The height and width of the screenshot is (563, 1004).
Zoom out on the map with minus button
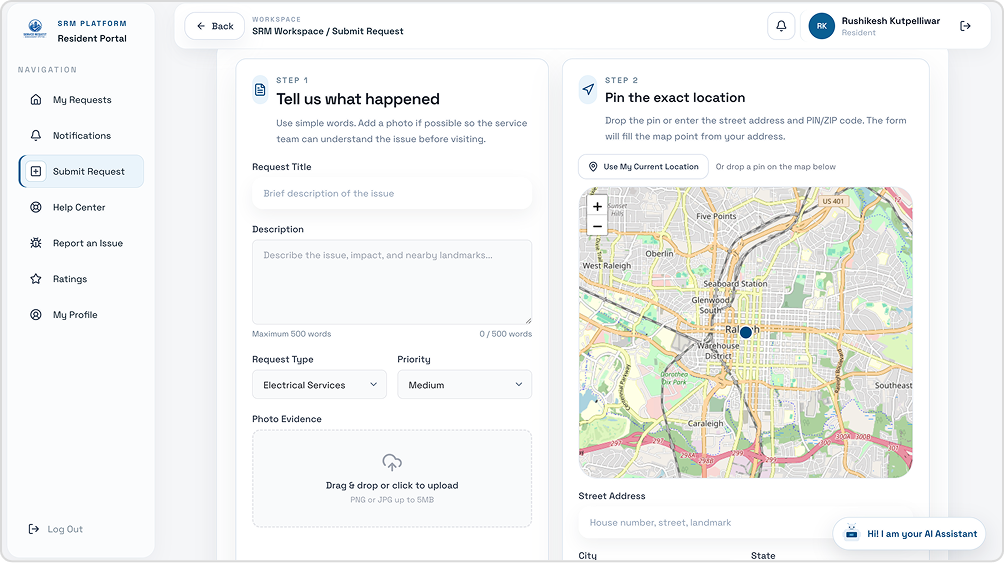597,226
